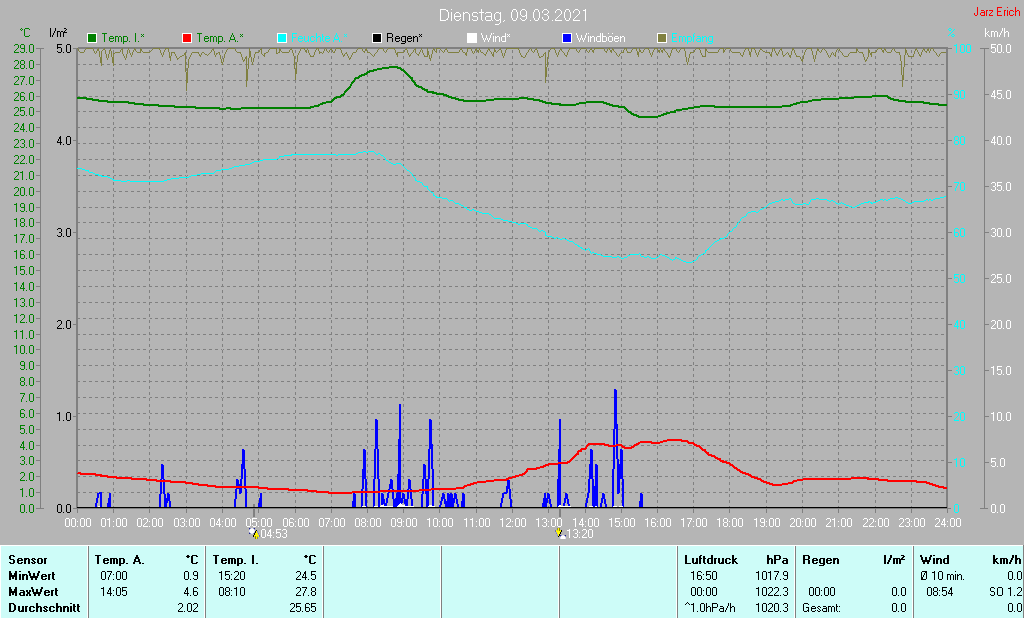Click the sunrise icon next to 04:53
Screen dimensions: 1024x618
(x=254, y=533)
